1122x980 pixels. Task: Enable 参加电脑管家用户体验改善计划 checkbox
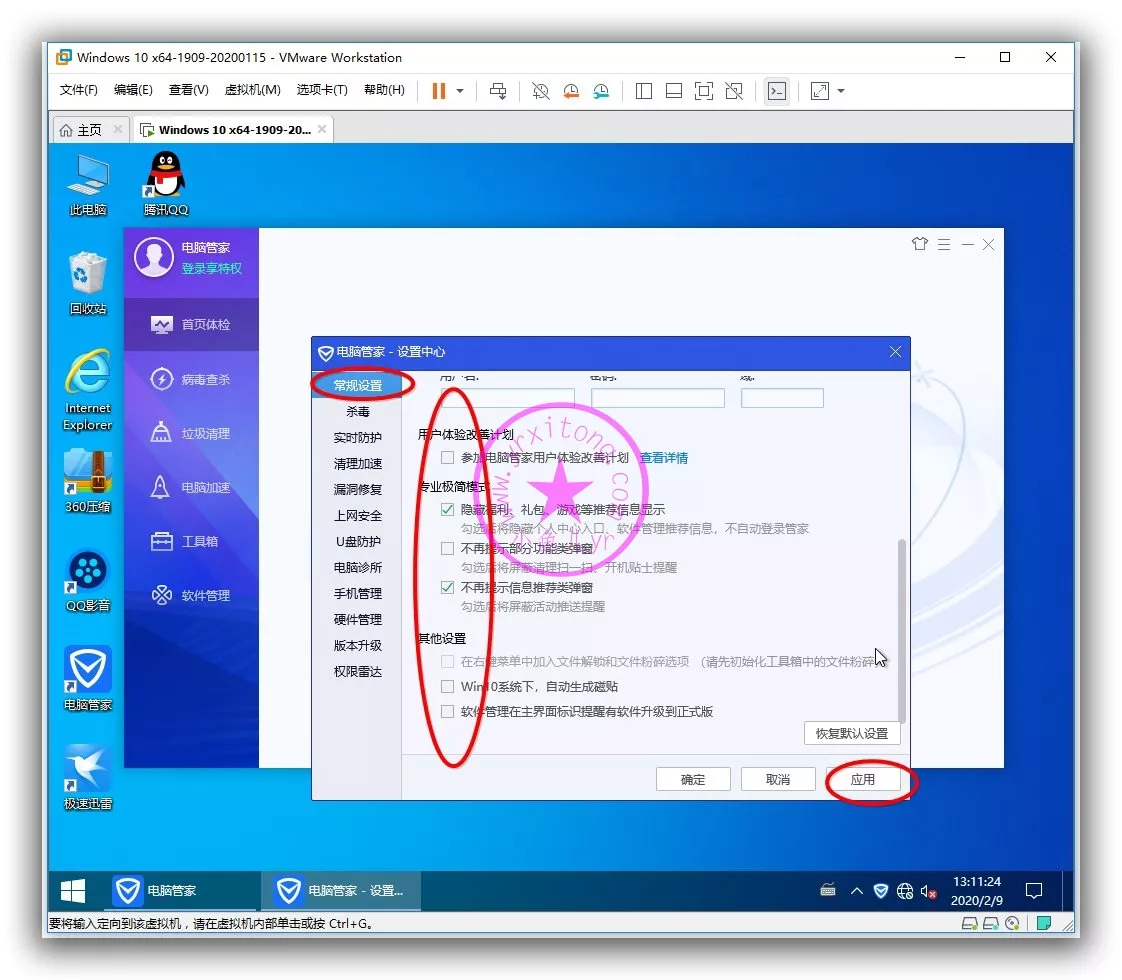tap(448, 458)
